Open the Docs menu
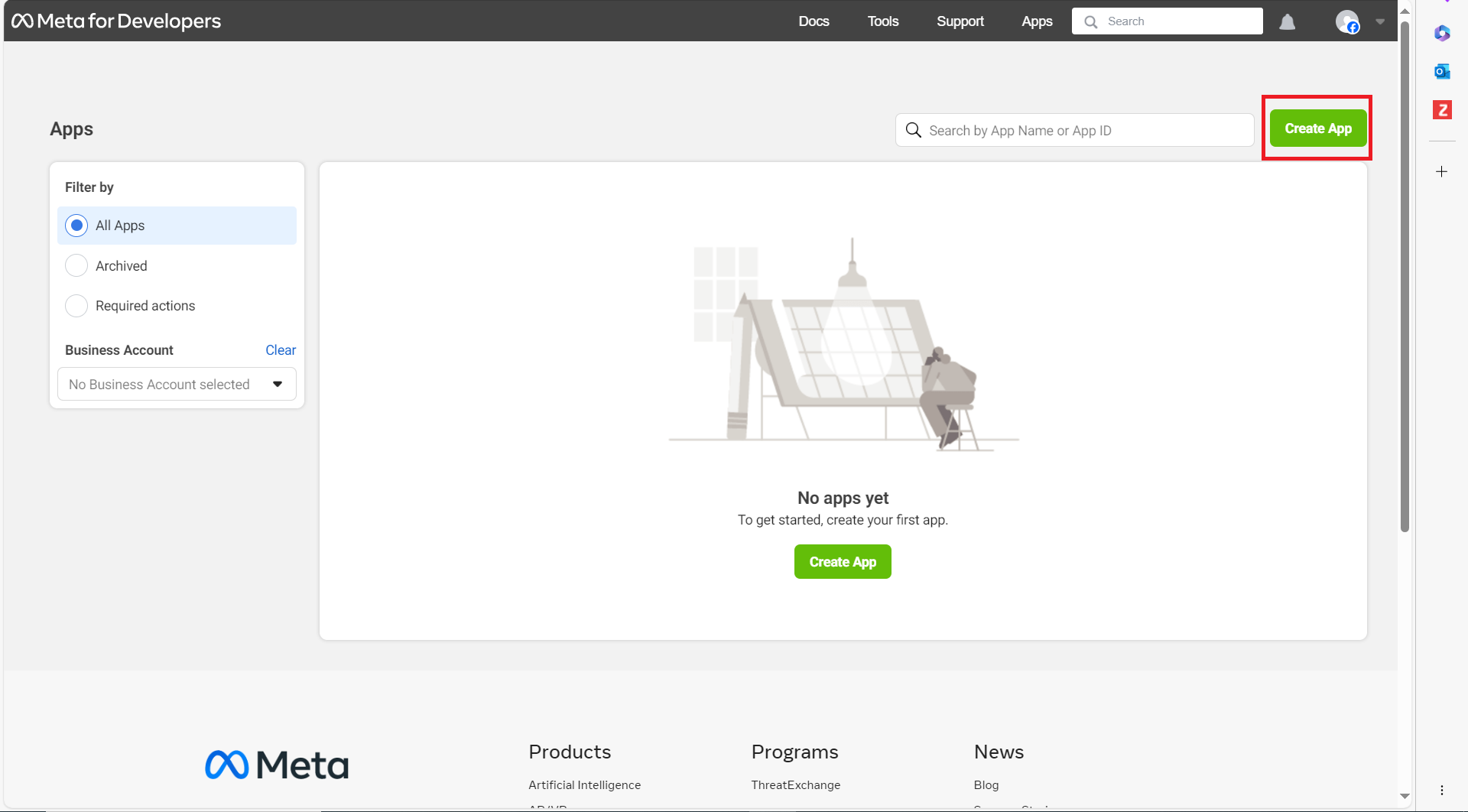This screenshot has width=1468, height=812. 814,21
